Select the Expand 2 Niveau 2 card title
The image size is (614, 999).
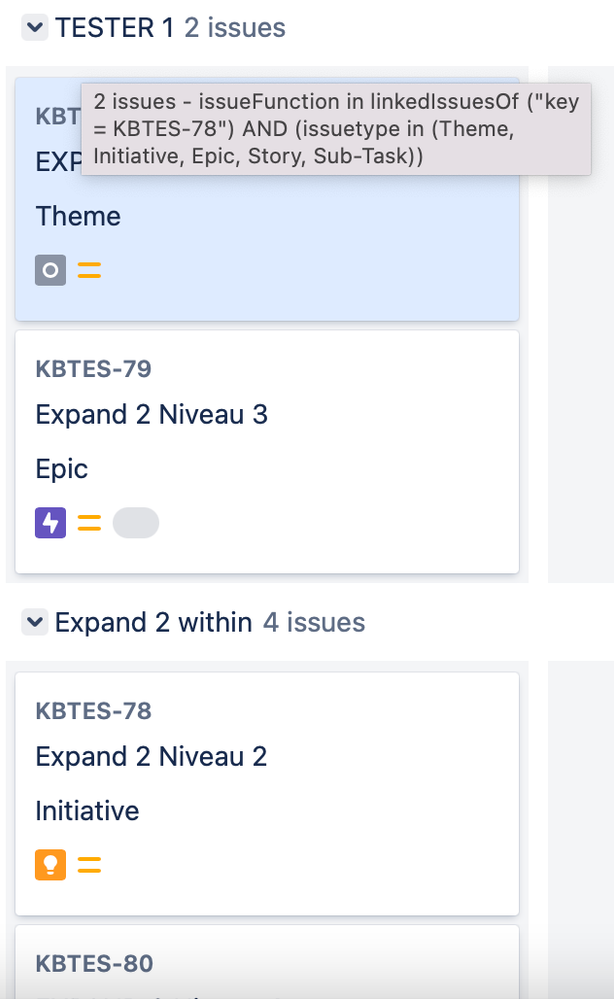152,757
